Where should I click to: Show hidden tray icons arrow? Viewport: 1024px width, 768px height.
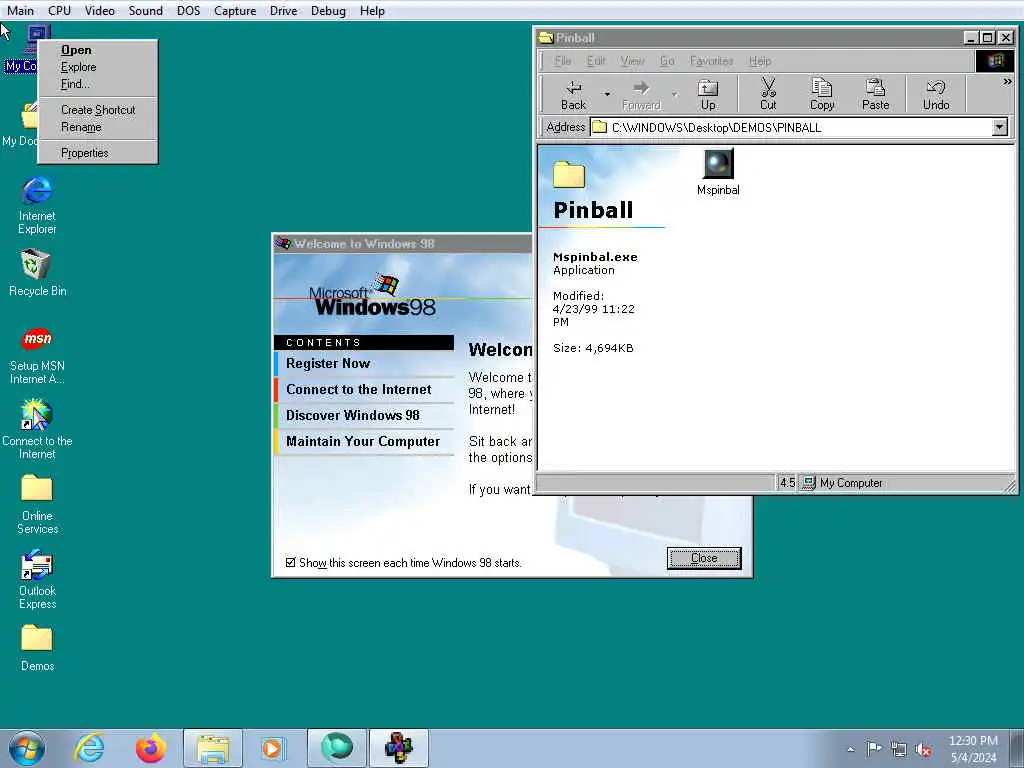(x=850, y=749)
